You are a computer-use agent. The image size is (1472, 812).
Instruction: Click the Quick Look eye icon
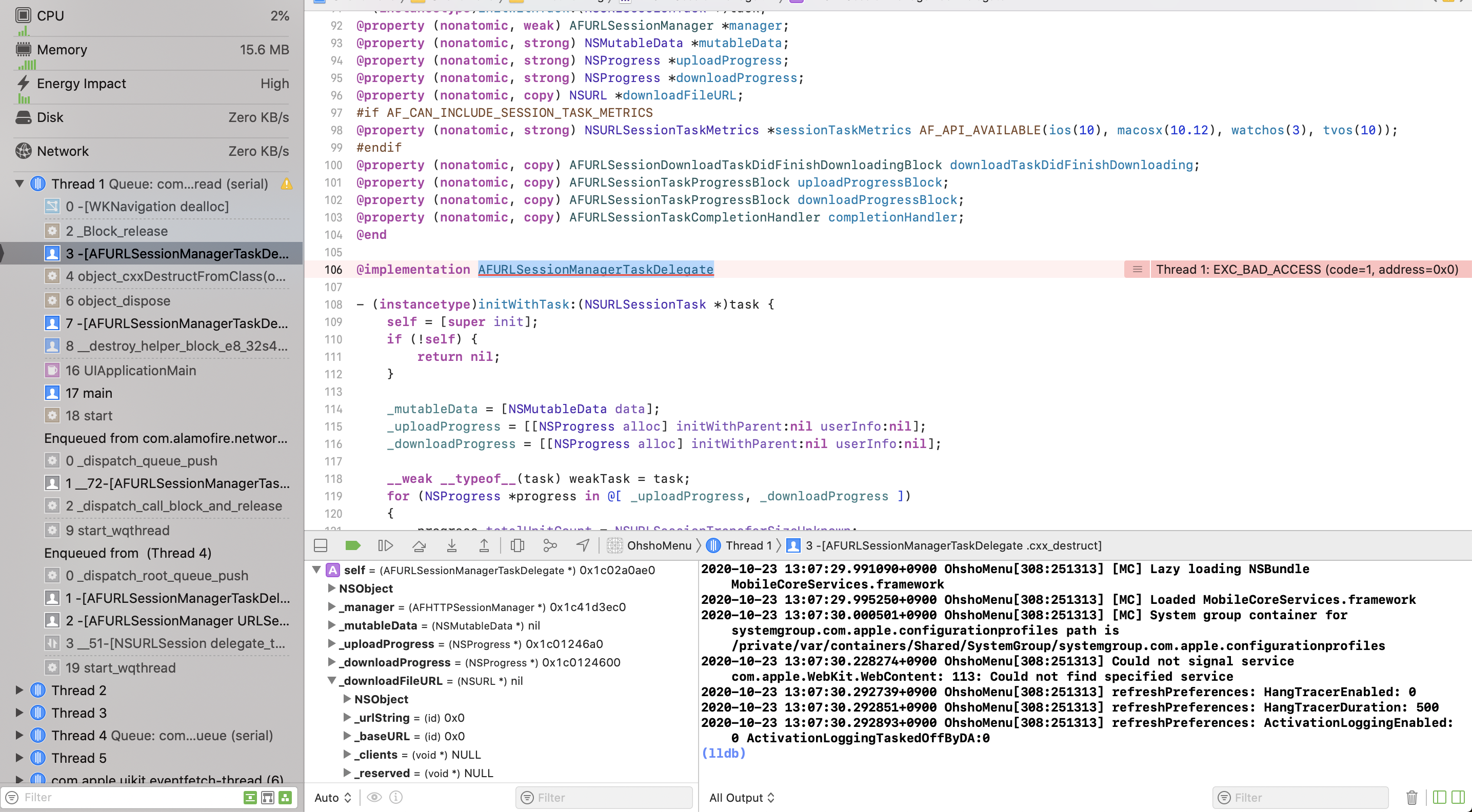click(374, 797)
